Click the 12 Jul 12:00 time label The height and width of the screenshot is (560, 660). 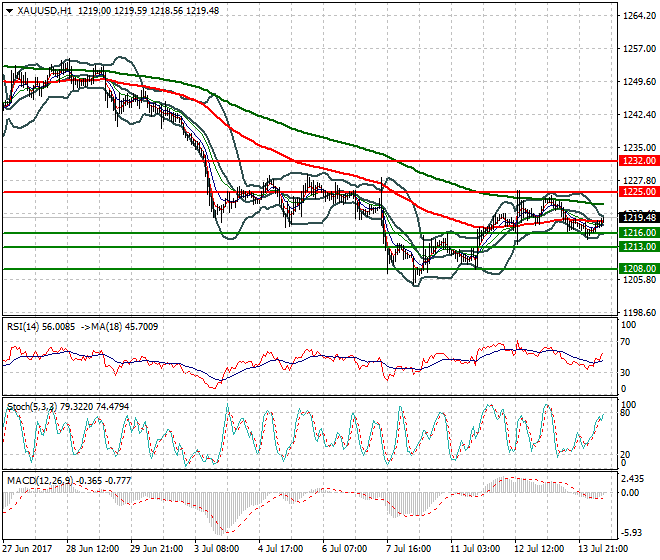point(540,549)
